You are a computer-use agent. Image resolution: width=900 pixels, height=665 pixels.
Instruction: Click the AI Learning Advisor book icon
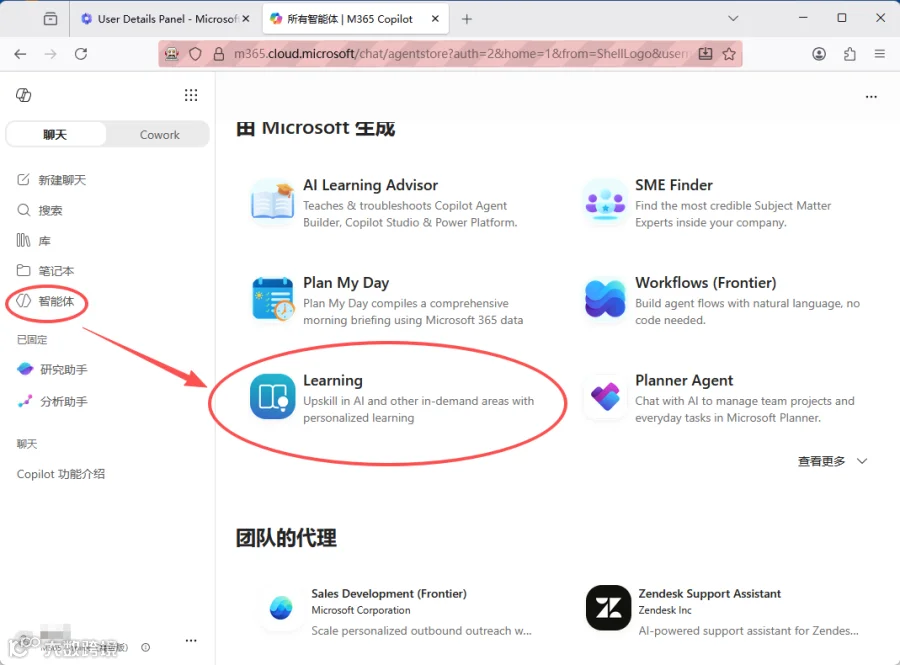273,202
